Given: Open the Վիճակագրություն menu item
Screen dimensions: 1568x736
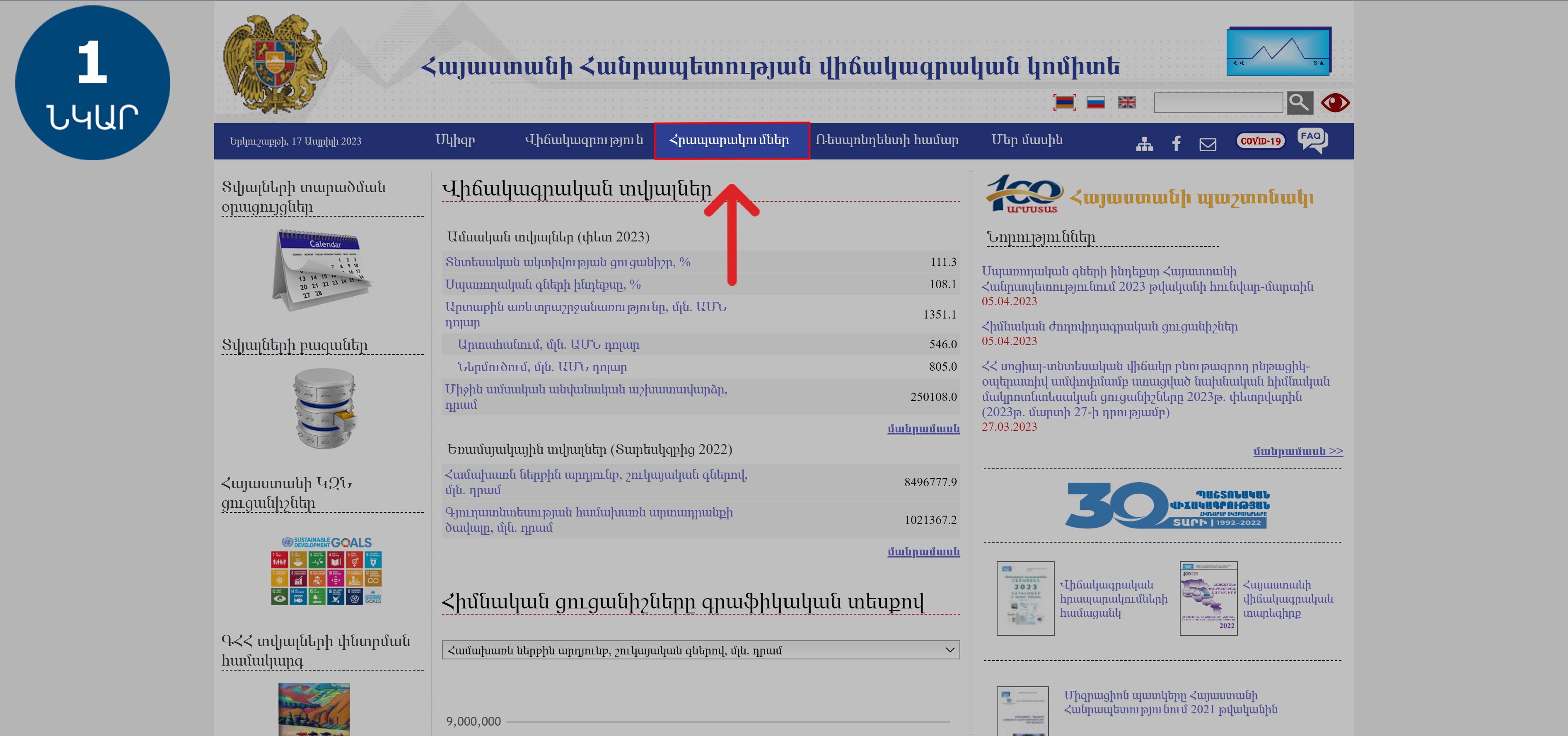Looking at the screenshot, I should (584, 140).
